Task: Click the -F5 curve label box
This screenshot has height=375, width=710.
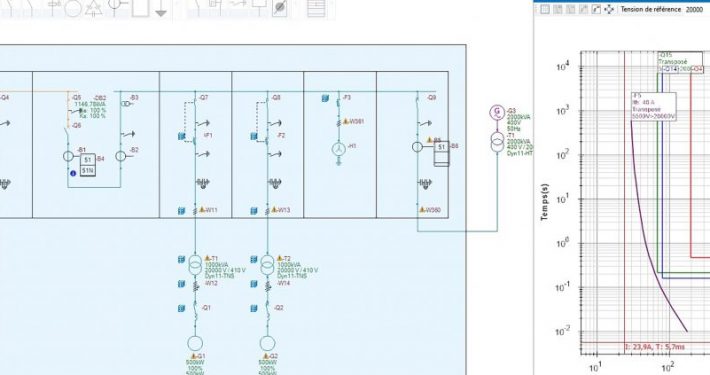Action: (x=654, y=106)
